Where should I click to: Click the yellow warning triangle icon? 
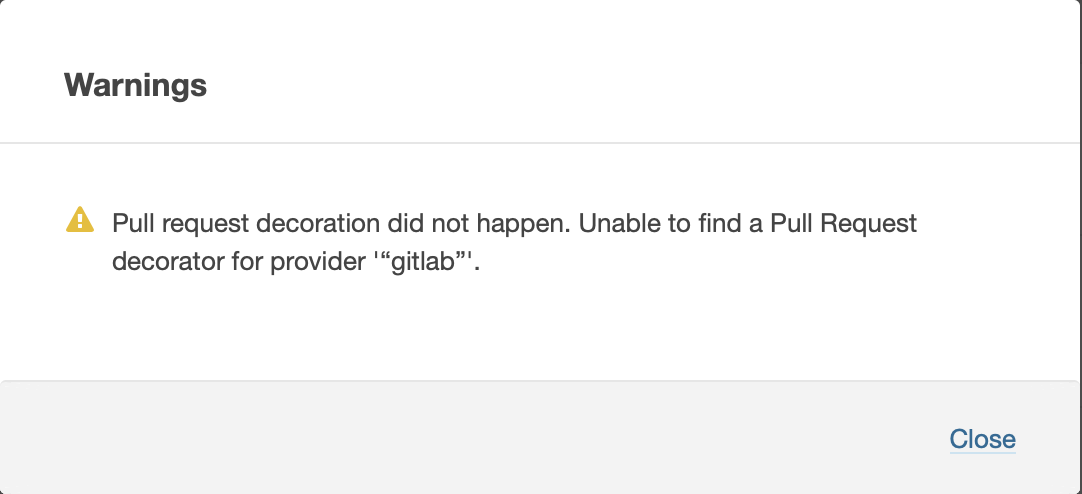click(x=79, y=220)
